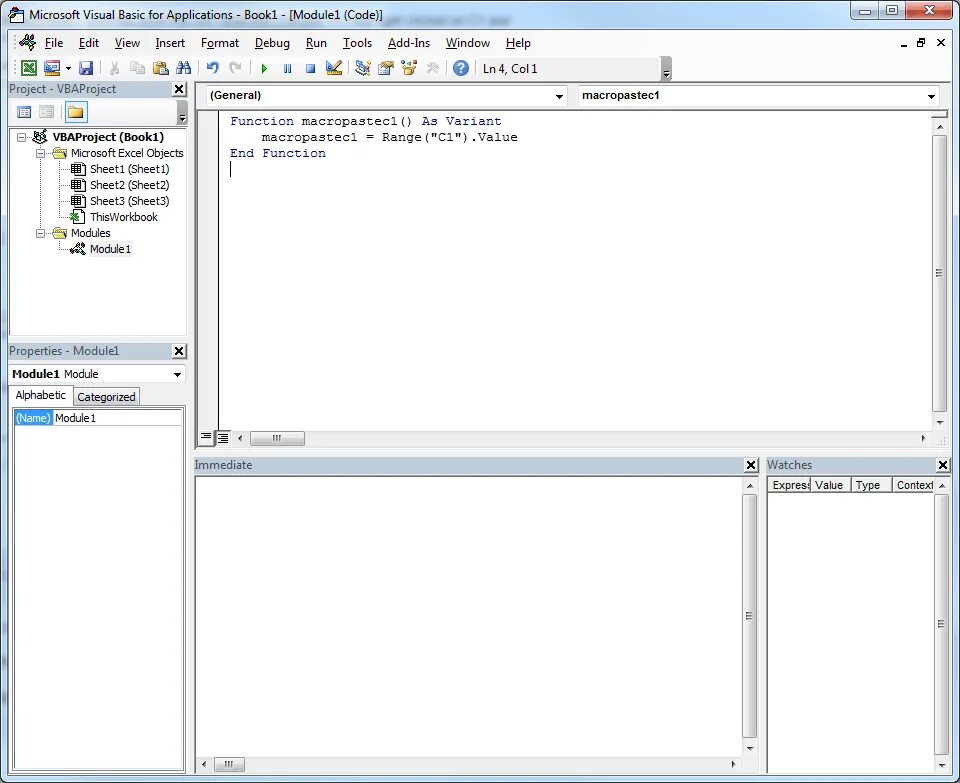This screenshot has width=960, height=783.
Task: Click the View Microsoft Excel toolbar icon
Action: click(29, 68)
